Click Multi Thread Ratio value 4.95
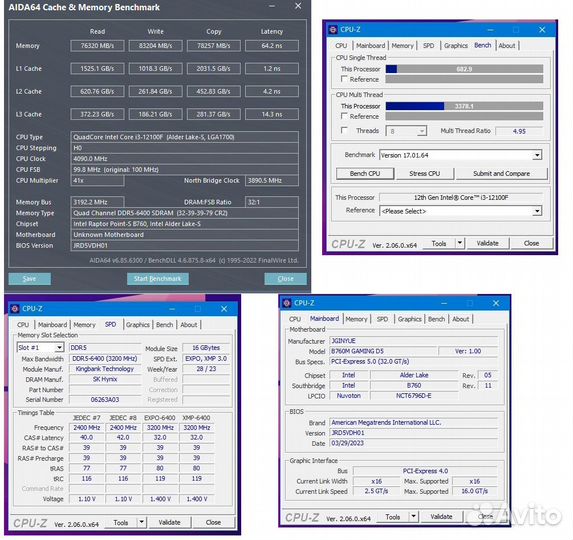The width and height of the screenshot is (573, 540). [x=519, y=131]
